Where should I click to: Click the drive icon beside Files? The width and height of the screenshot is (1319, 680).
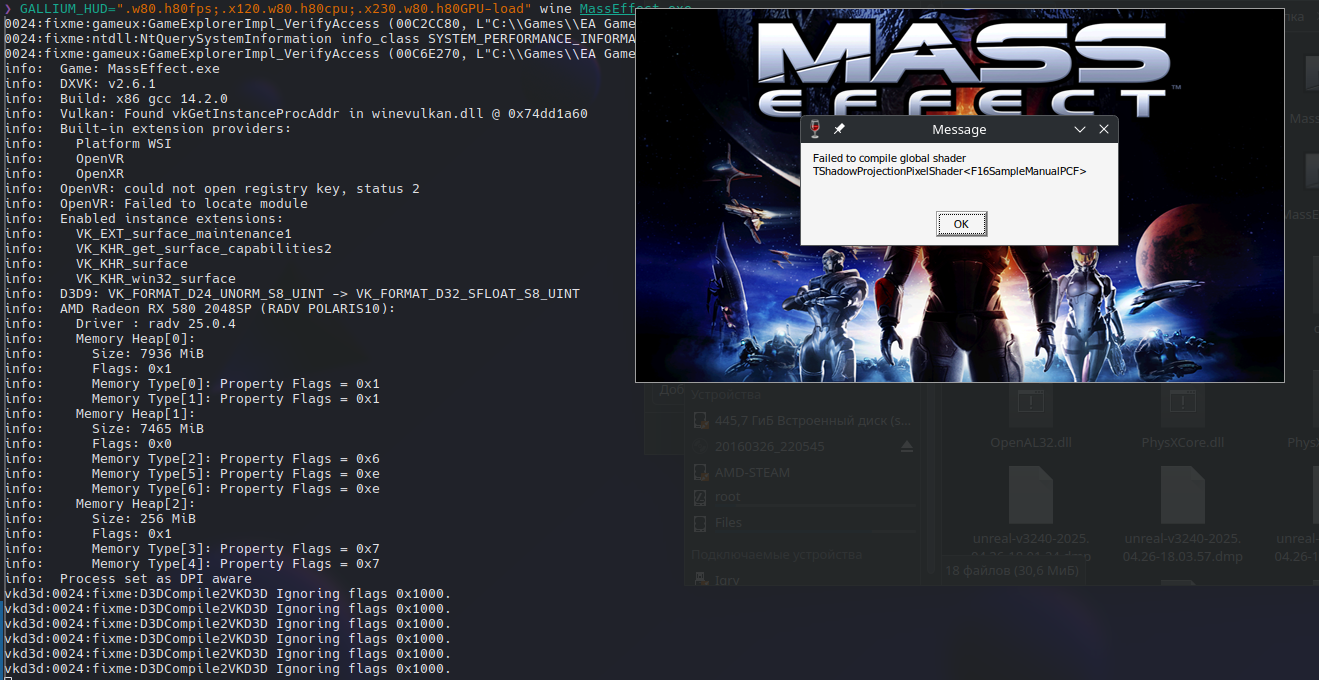point(700,522)
